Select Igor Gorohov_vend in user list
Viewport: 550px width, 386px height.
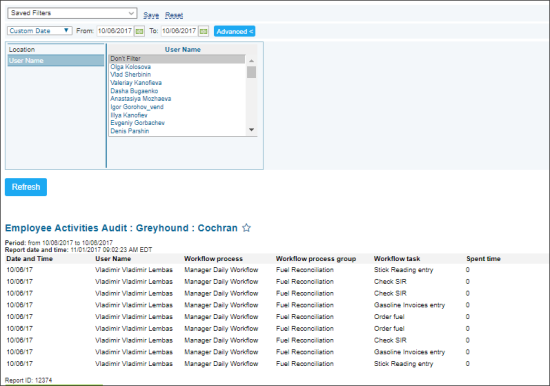pyautogui.click(x=137, y=107)
